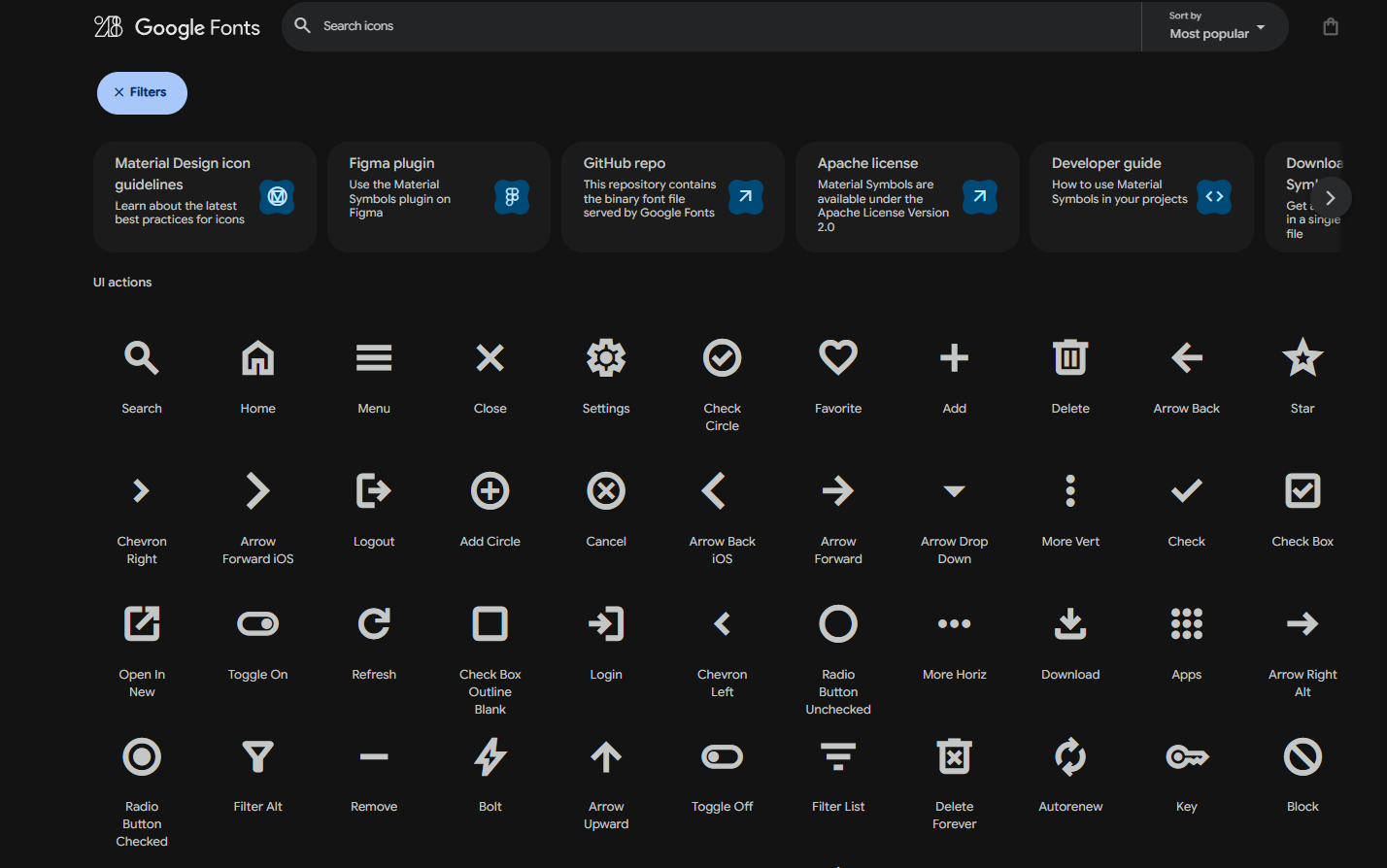Click the Favorite heart icon
Viewport: 1387px width, 868px height.
pyautogui.click(x=837, y=357)
